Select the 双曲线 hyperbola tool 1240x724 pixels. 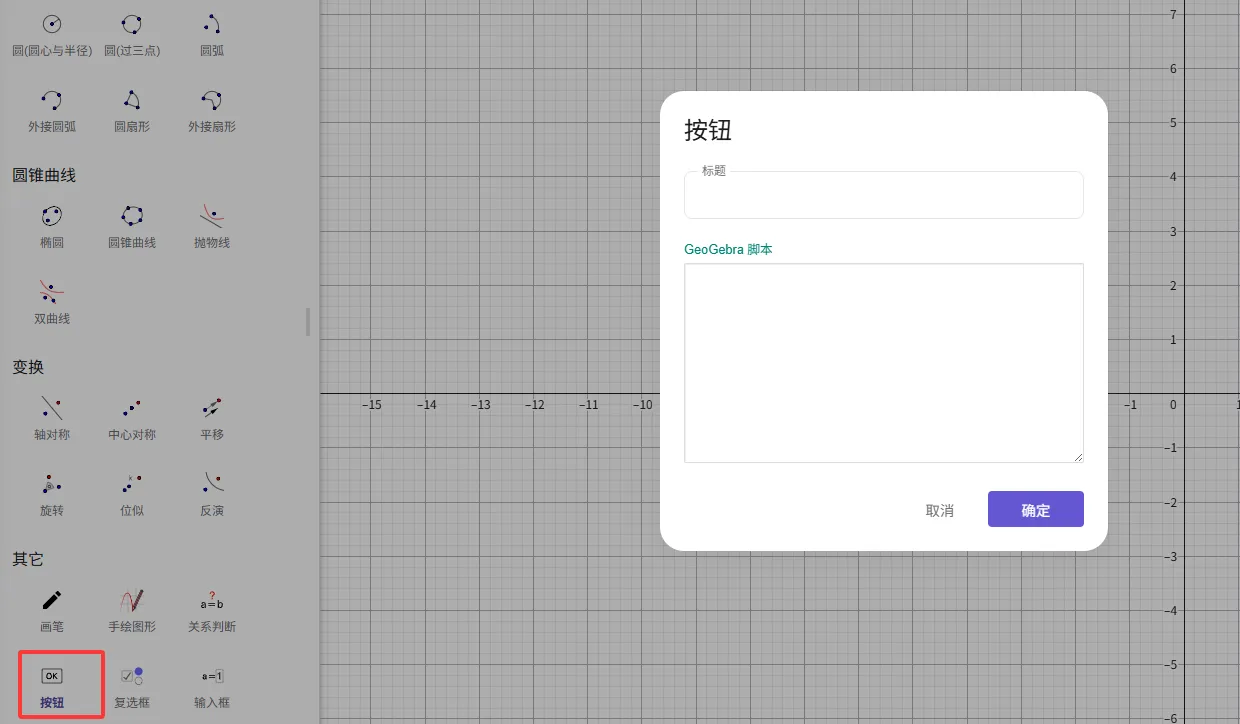click(x=52, y=302)
